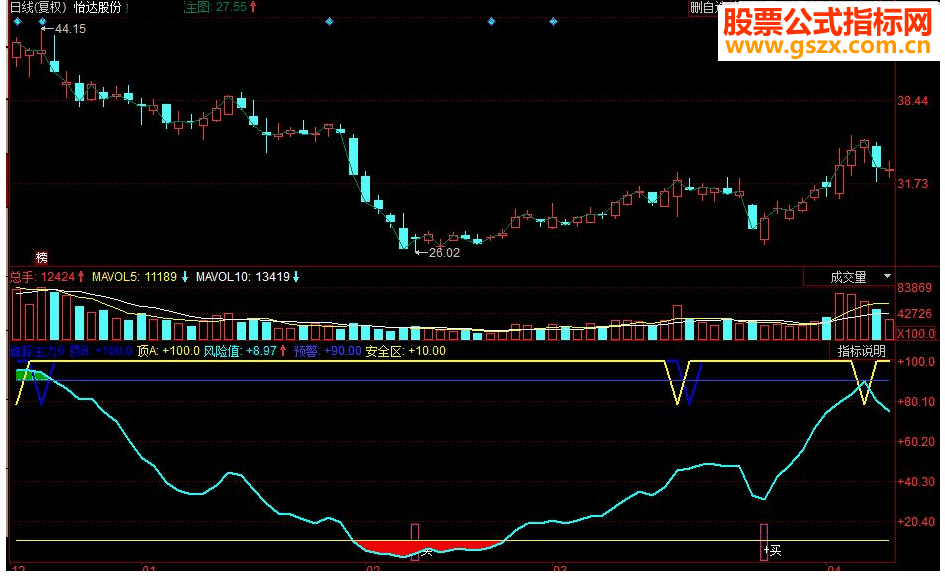Click the first blue diamond info marker
This screenshot has height=576, width=945.
(x=17, y=22)
